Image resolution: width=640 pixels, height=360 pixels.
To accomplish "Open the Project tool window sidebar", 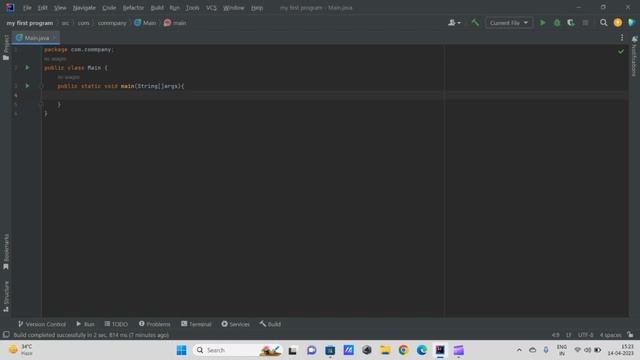I will 6,48.
